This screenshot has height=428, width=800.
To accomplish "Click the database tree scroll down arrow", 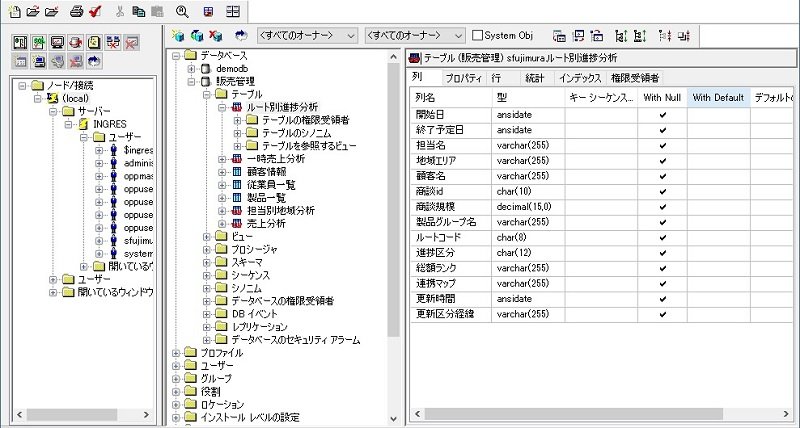I will 393,418.
